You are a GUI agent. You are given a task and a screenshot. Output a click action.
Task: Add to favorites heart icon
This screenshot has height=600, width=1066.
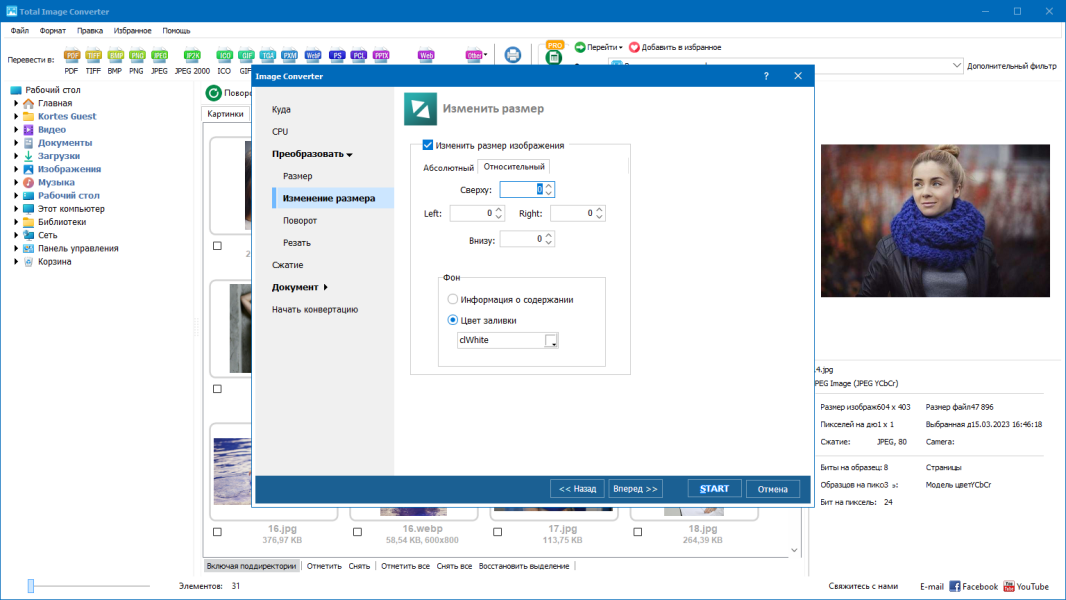634,47
